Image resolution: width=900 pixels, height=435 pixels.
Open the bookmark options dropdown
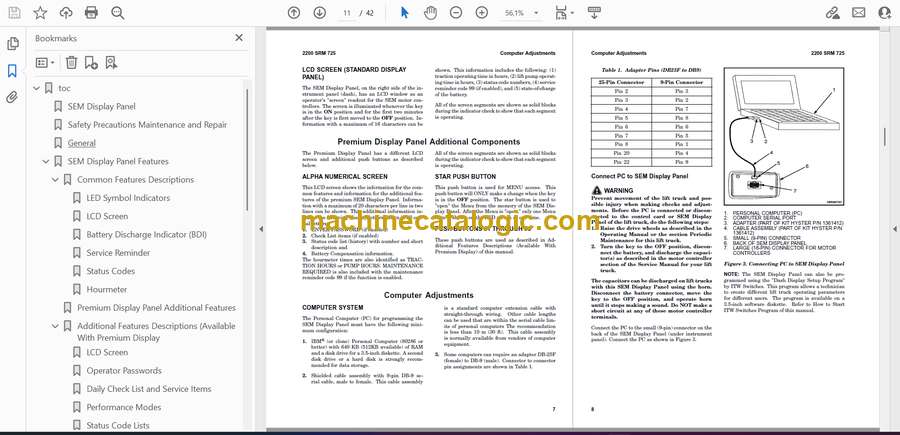pos(45,63)
